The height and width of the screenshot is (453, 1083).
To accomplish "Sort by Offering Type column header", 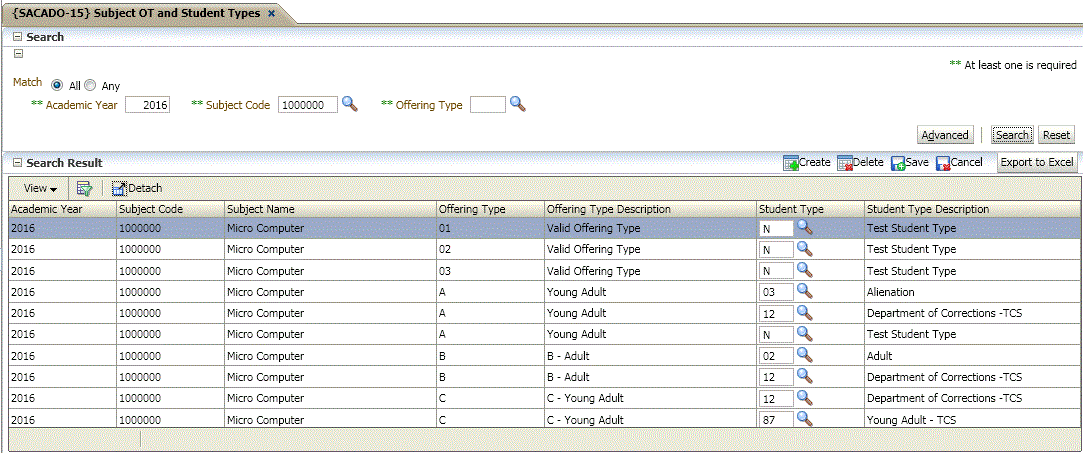I will click(x=490, y=209).
